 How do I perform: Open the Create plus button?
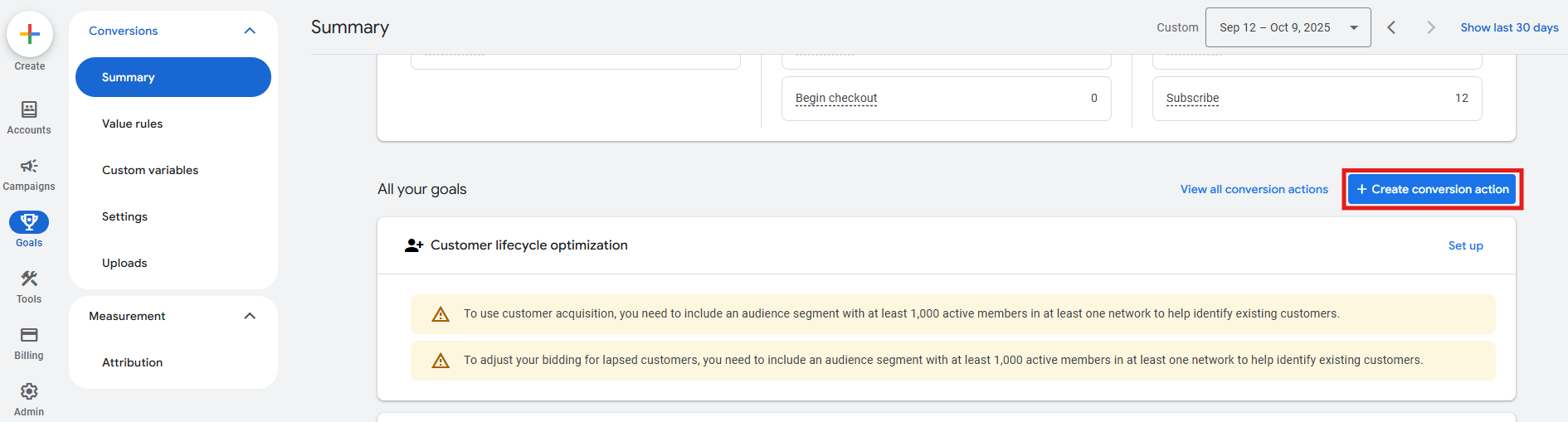click(30, 34)
